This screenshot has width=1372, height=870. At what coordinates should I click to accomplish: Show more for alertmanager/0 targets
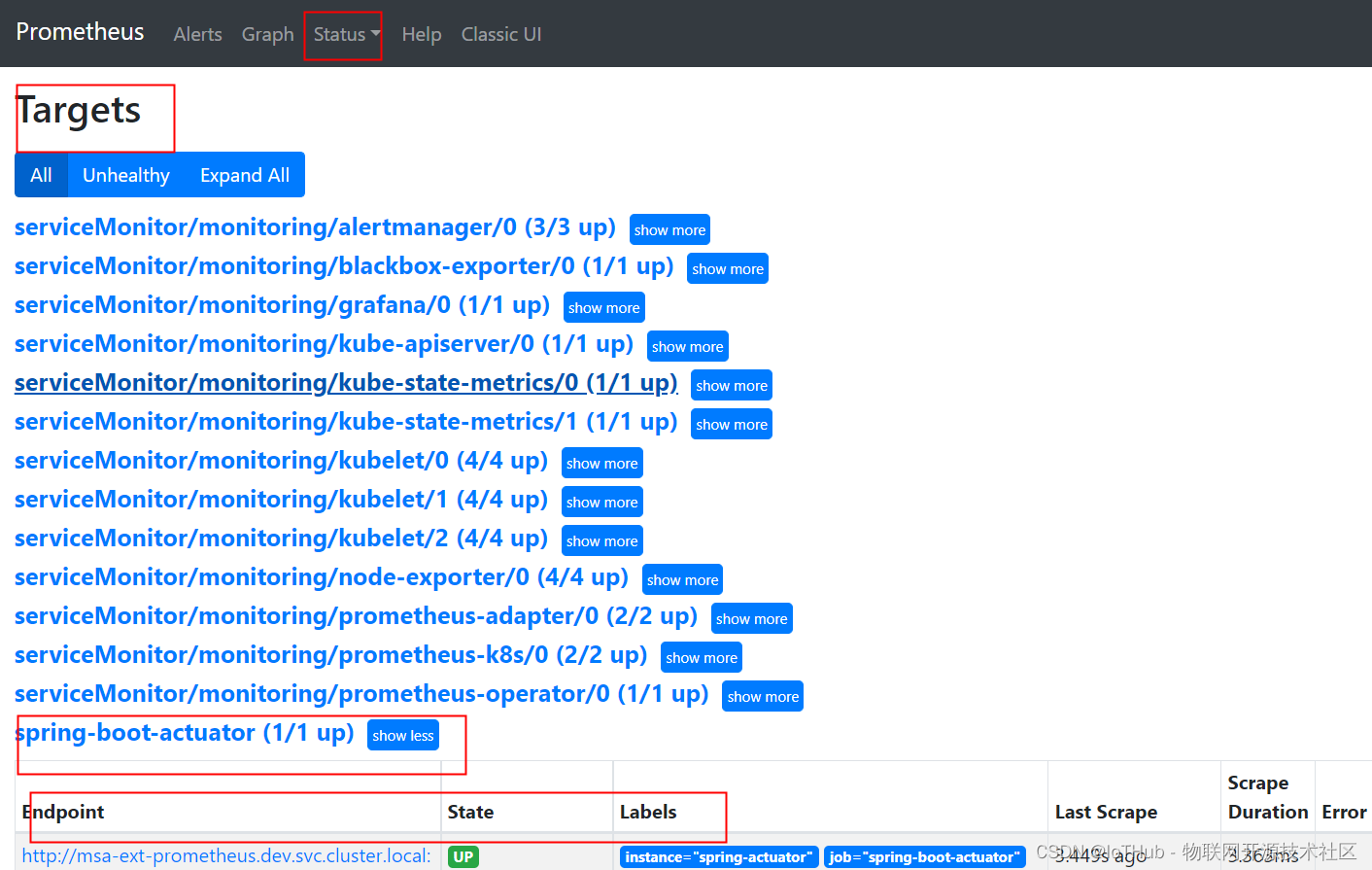tap(669, 229)
